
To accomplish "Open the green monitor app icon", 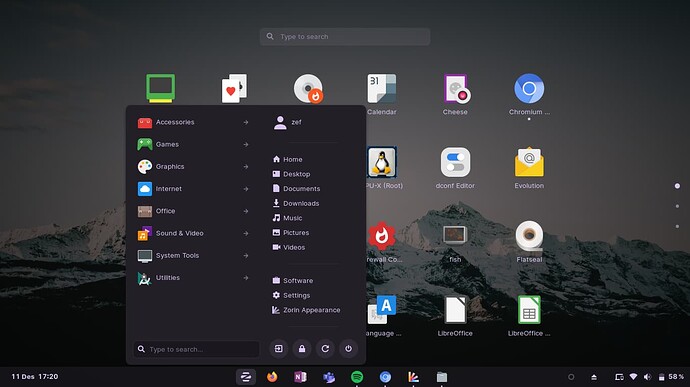I will coord(161,88).
